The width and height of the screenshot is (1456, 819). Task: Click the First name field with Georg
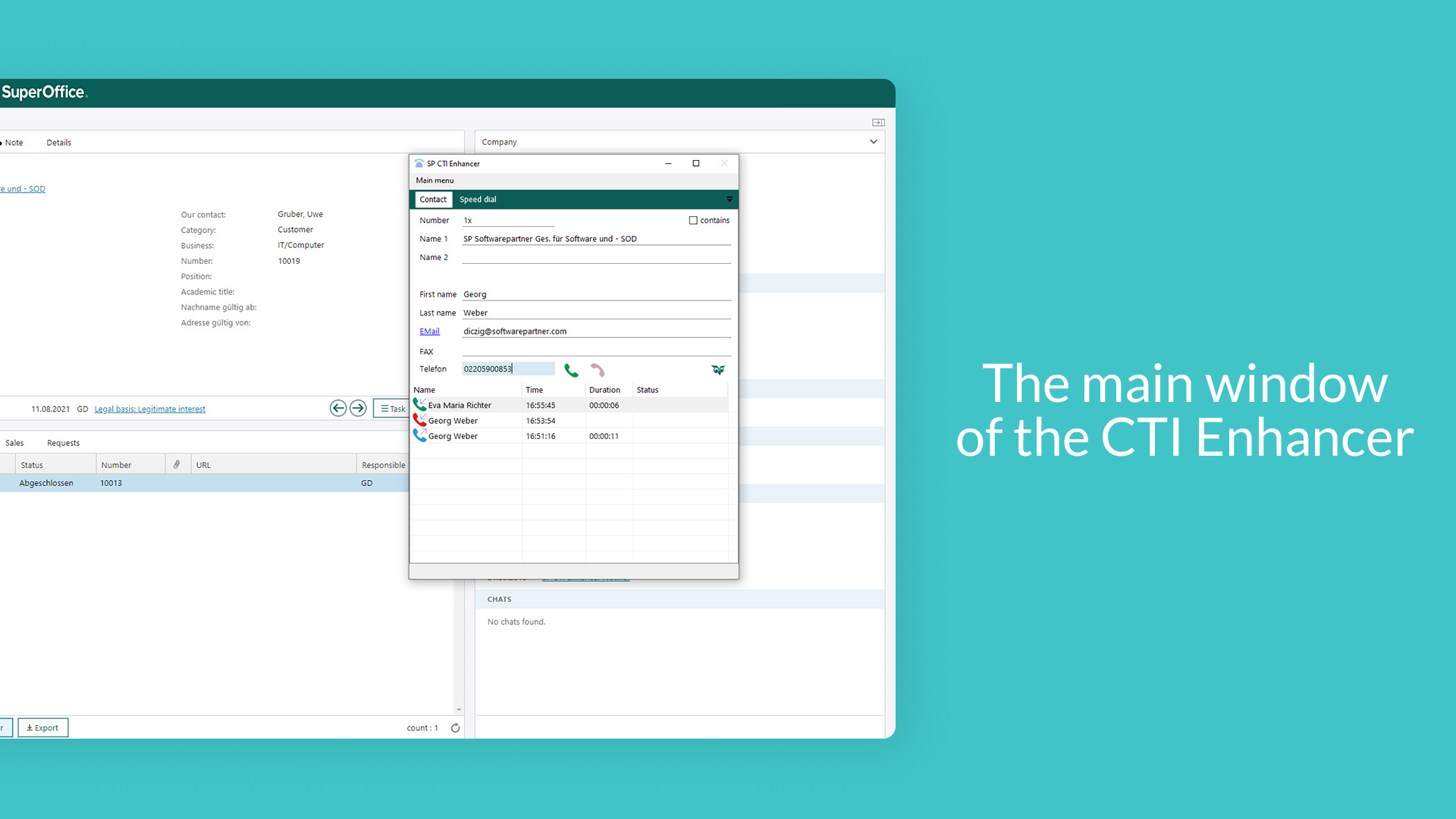tap(596, 294)
